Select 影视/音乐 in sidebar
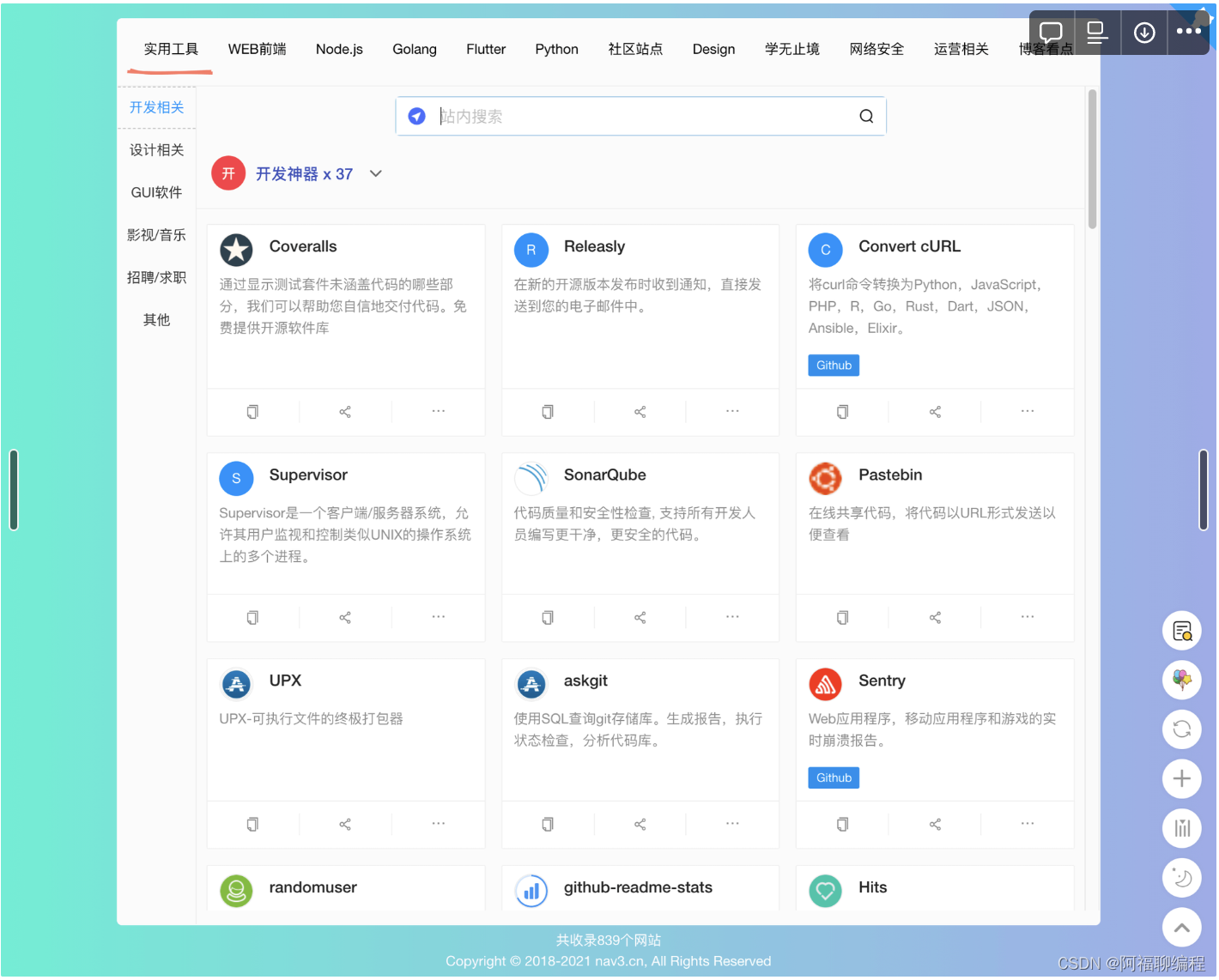The width and height of the screenshot is (1219, 980). pyautogui.click(x=157, y=235)
